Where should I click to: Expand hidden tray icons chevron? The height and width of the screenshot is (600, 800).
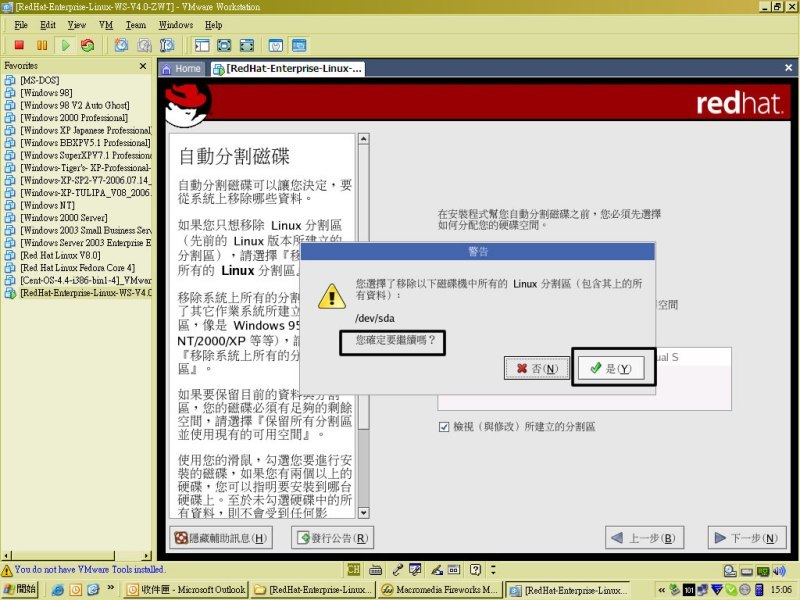pos(661,590)
